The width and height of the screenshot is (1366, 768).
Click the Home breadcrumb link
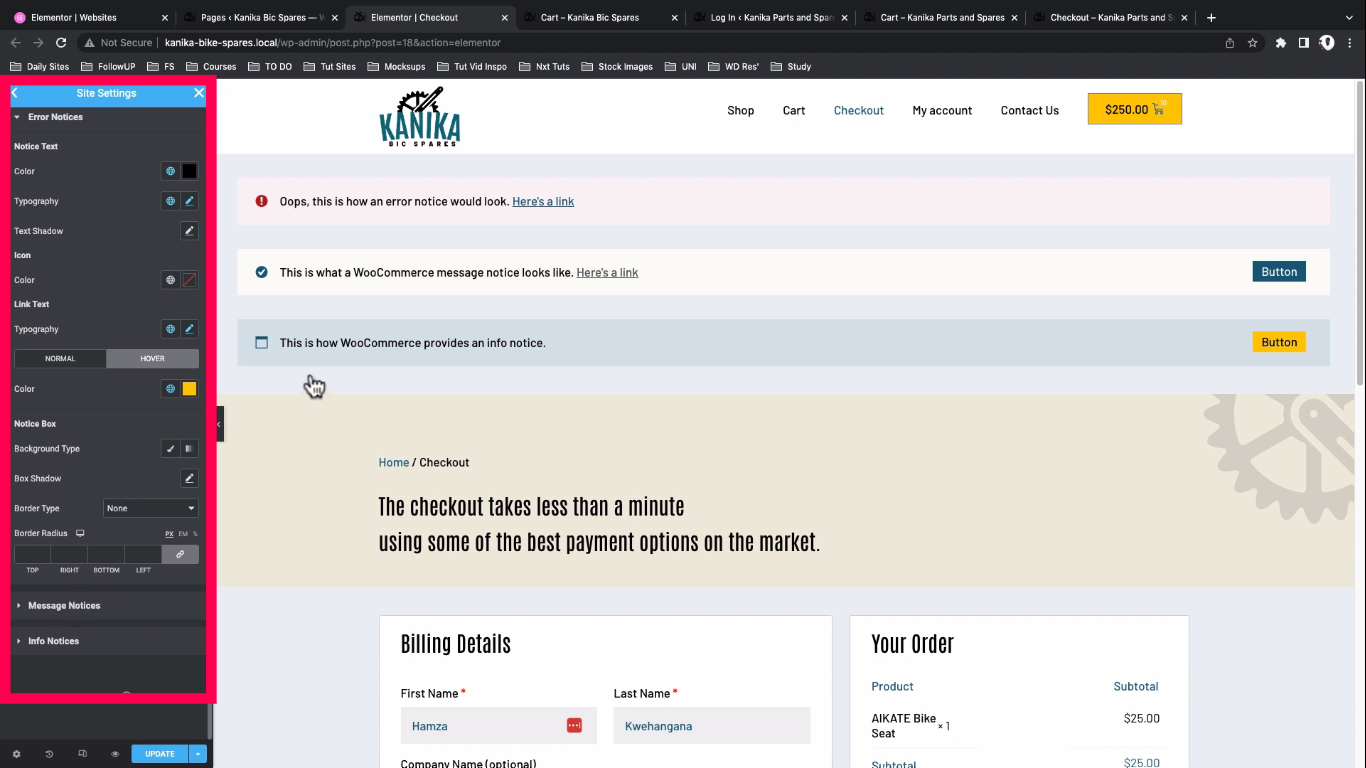[x=394, y=462]
